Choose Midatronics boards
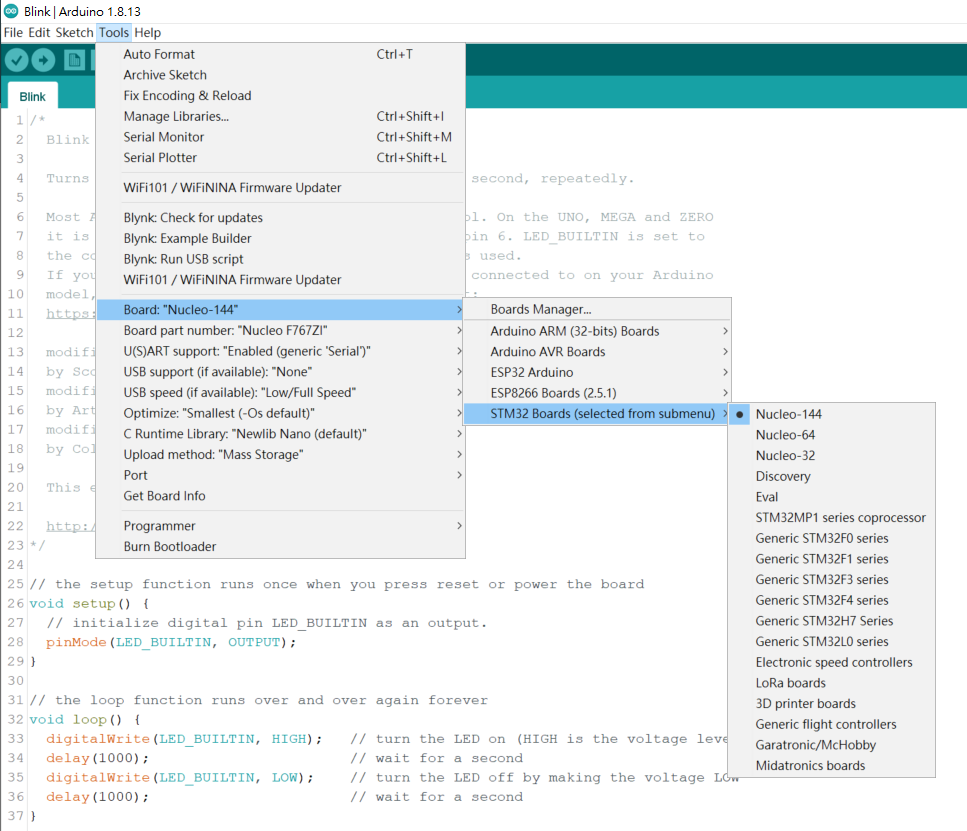The image size is (967, 831). 831,766
